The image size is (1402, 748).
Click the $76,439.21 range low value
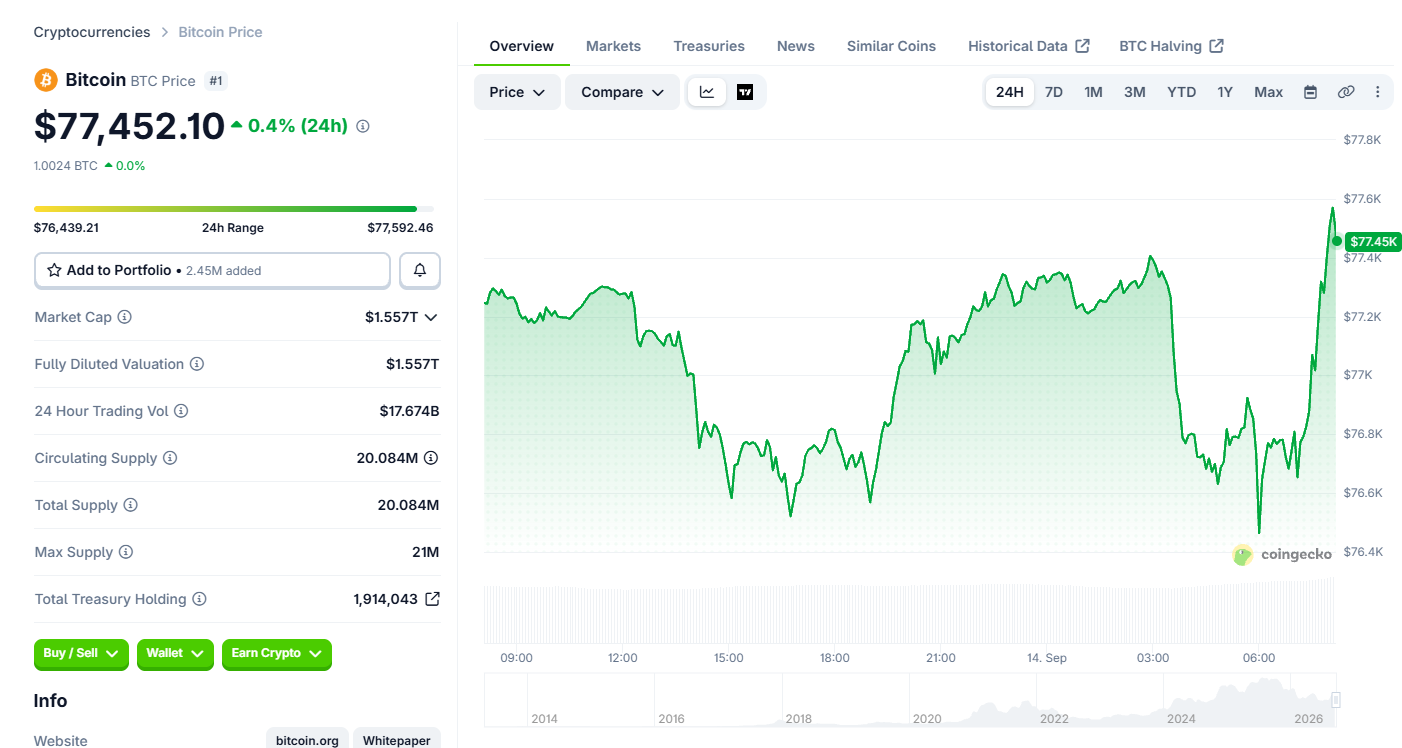tap(66, 228)
